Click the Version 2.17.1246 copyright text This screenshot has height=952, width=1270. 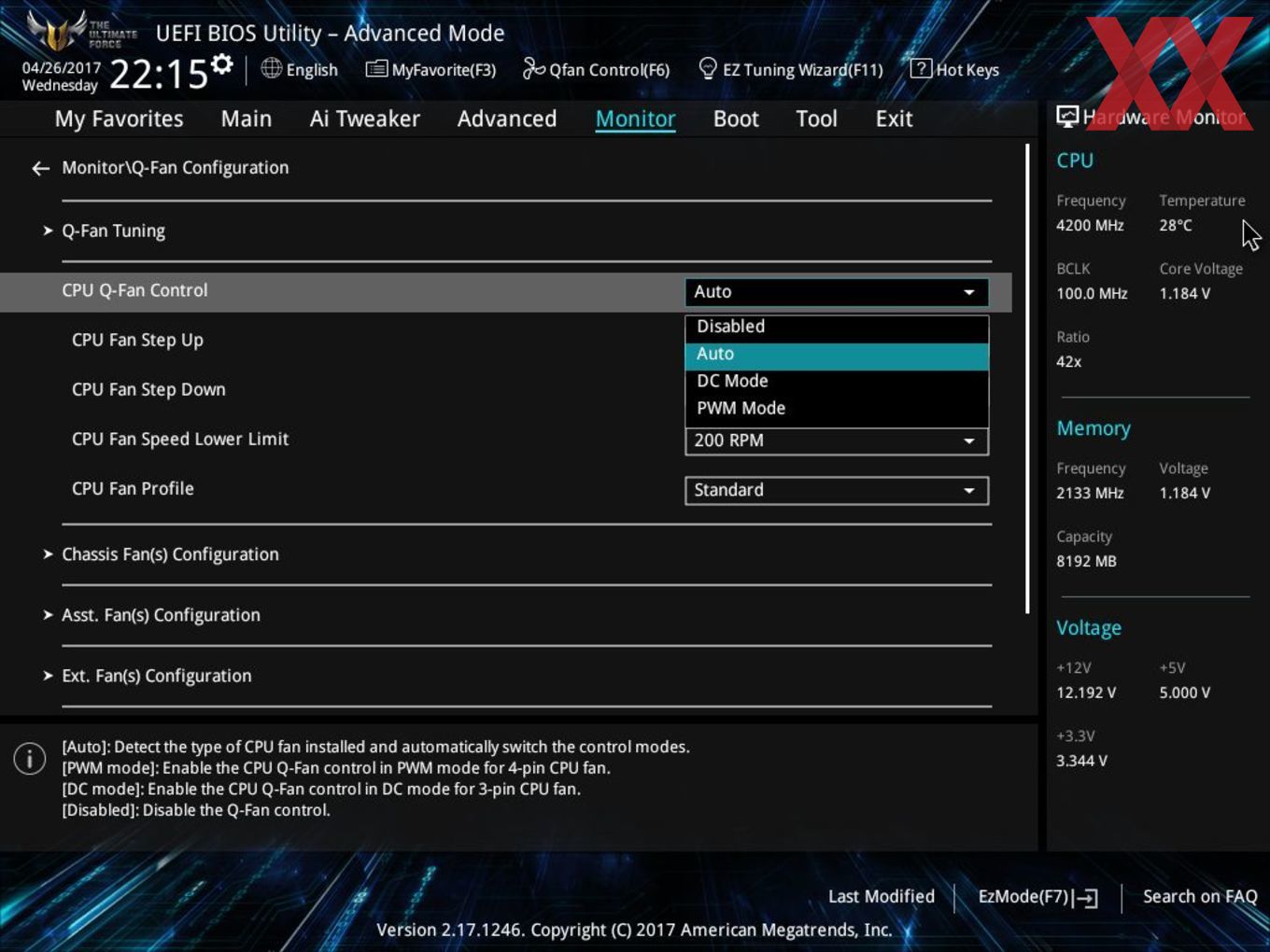click(634, 930)
